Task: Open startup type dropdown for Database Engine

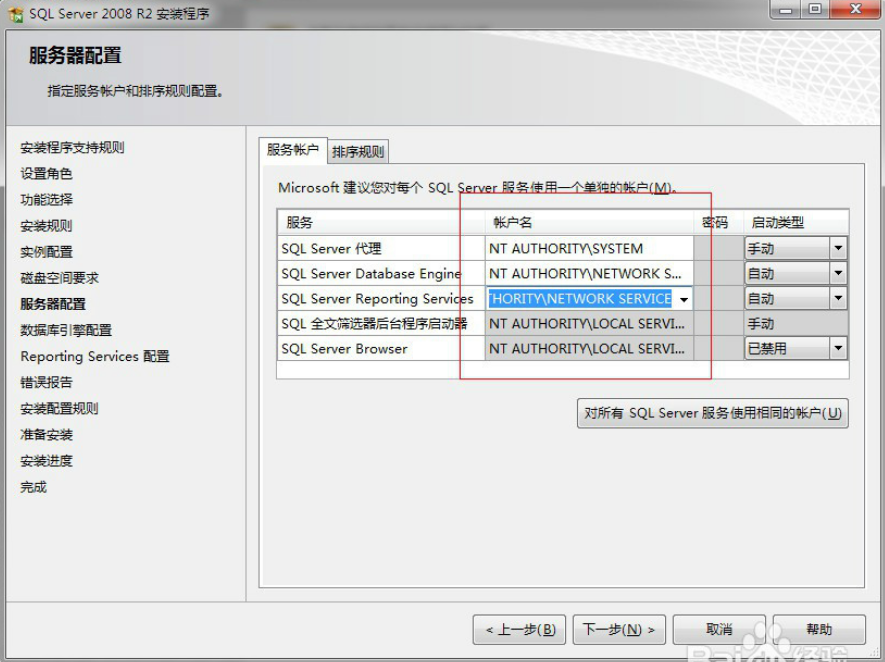Action: [x=838, y=274]
